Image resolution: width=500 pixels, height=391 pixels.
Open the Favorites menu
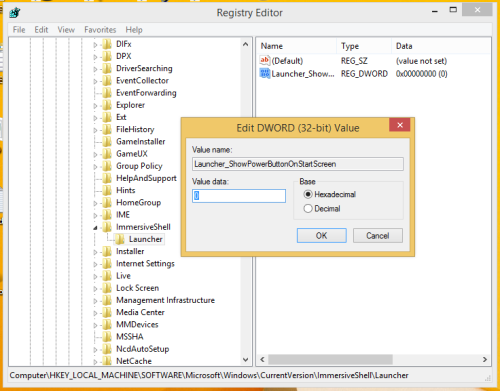point(100,30)
